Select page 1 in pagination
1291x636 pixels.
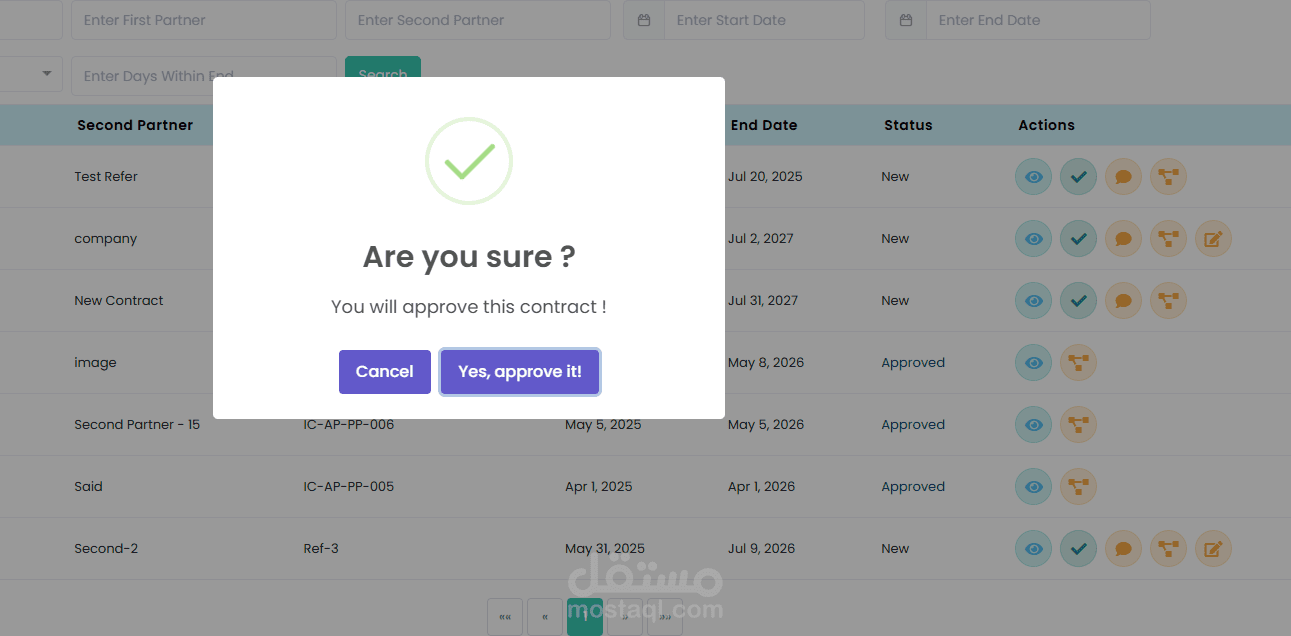(584, 617)
